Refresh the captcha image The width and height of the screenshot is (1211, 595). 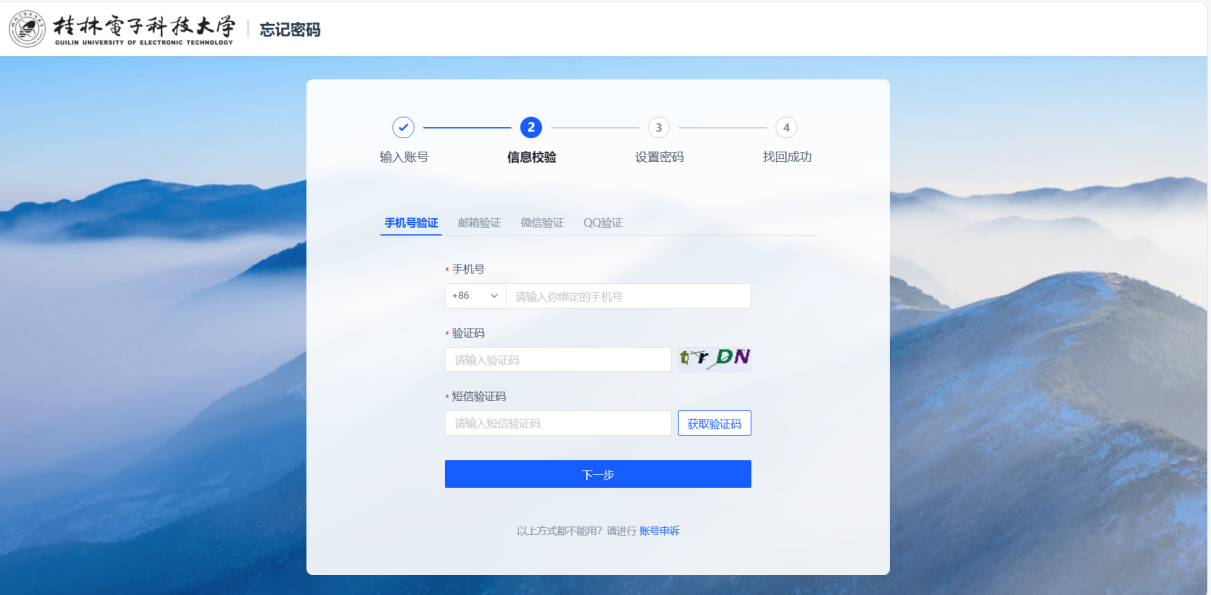pyautogui.click(x=714, y=359)
